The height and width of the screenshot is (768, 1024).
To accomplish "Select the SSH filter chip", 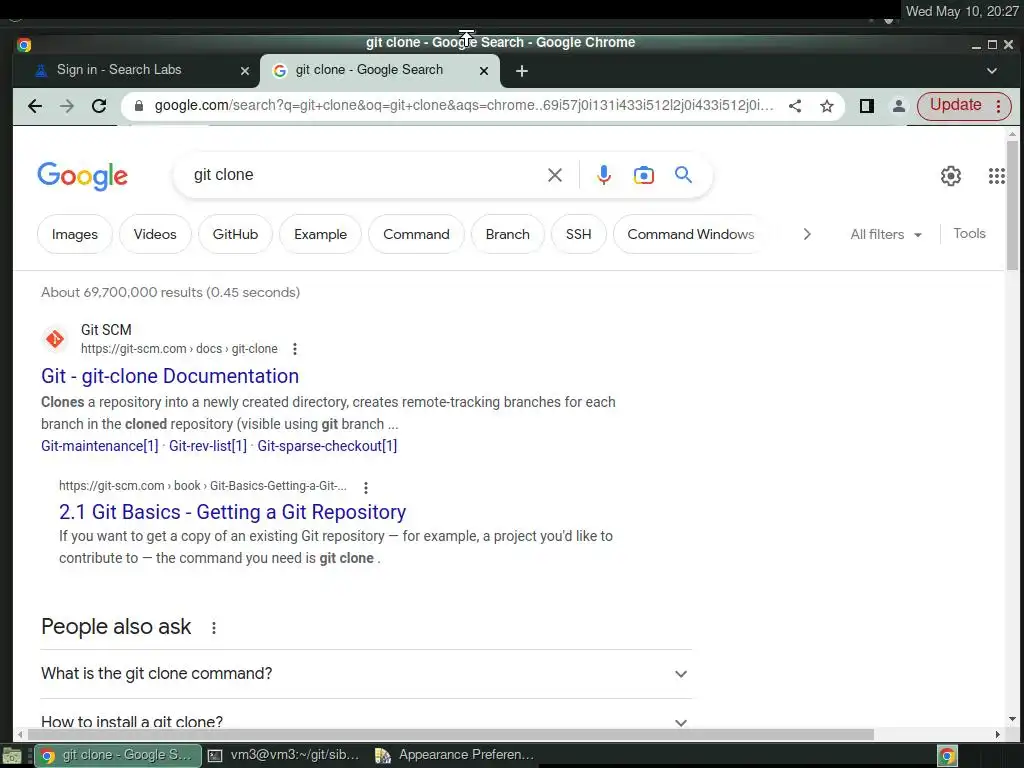I will 578,234.
